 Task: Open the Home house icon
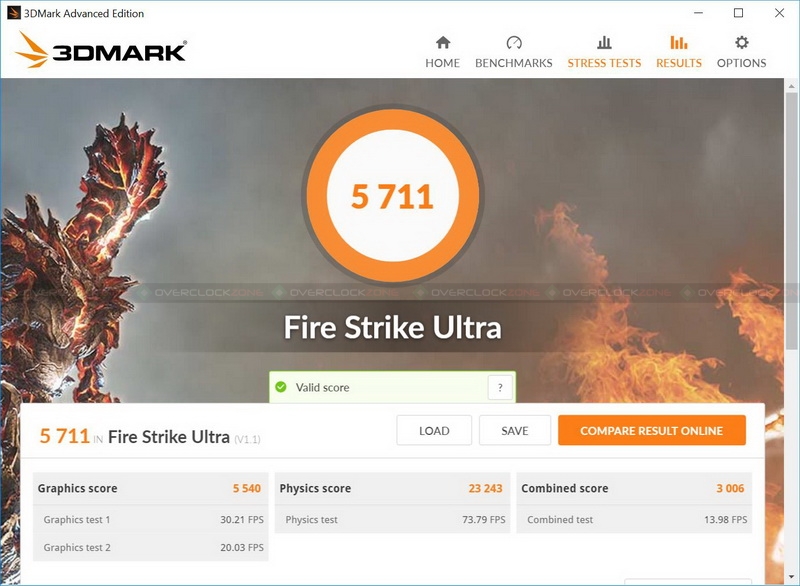pos(443,42)
